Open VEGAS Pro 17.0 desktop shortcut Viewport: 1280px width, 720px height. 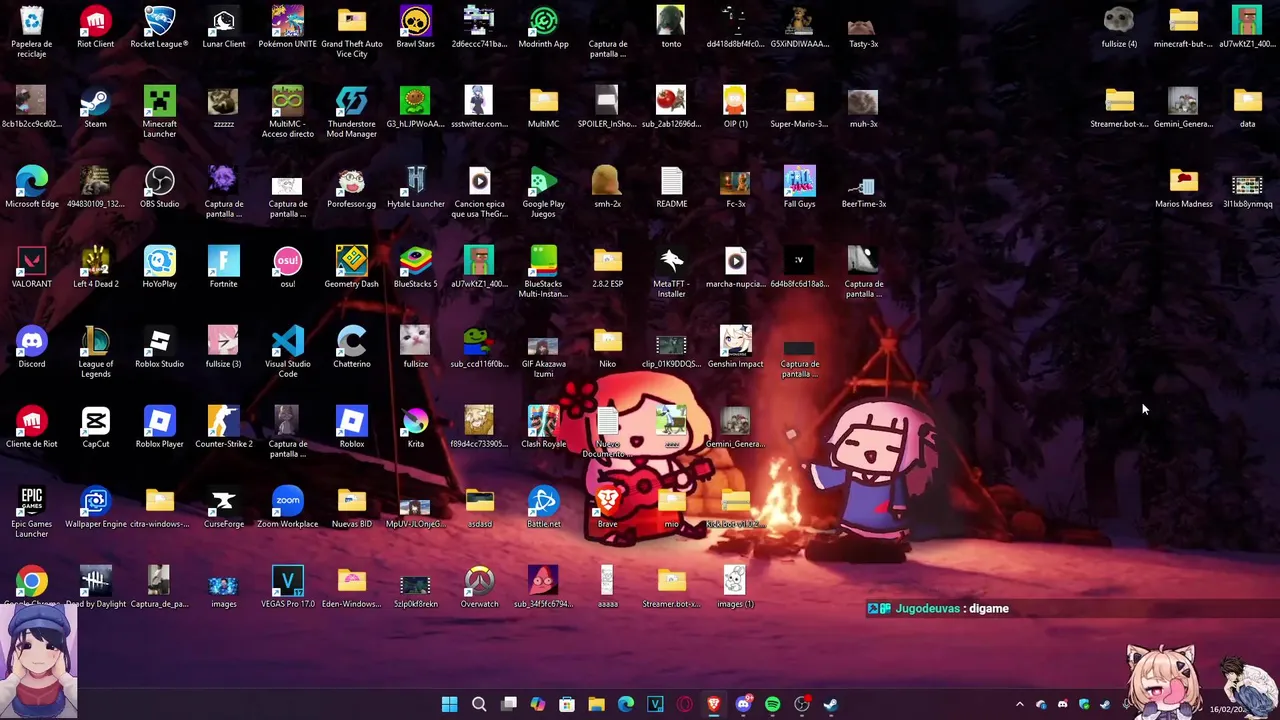coord(288,587)
